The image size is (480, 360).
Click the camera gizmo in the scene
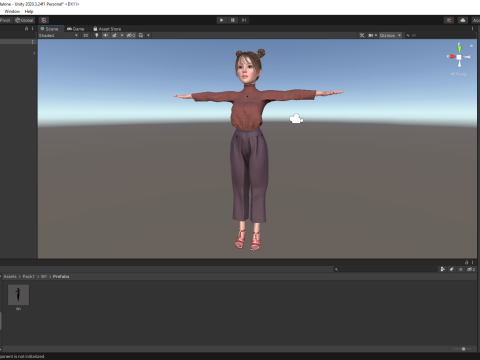296,119
